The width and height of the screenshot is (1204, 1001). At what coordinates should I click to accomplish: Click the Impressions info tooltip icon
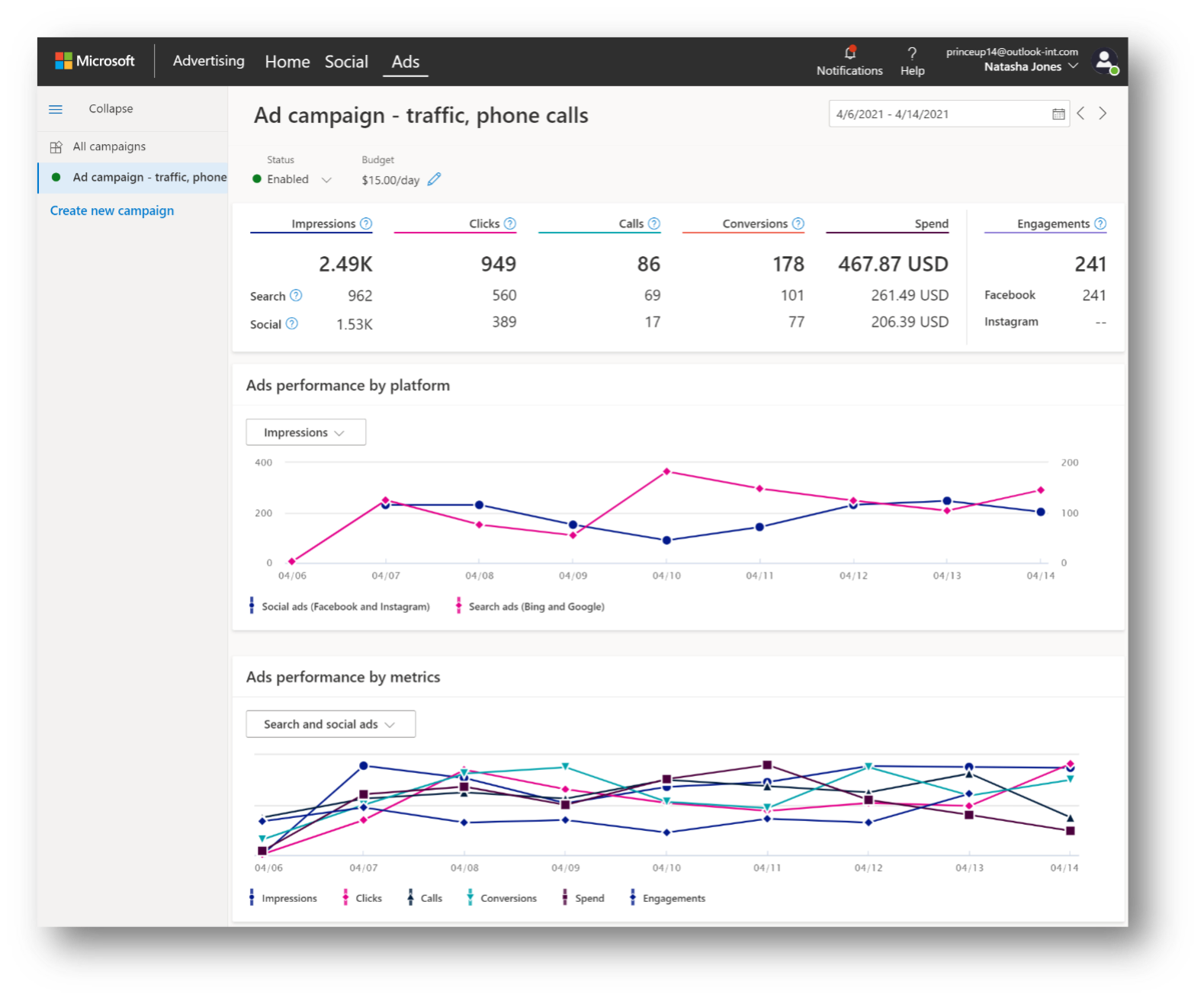366,223
